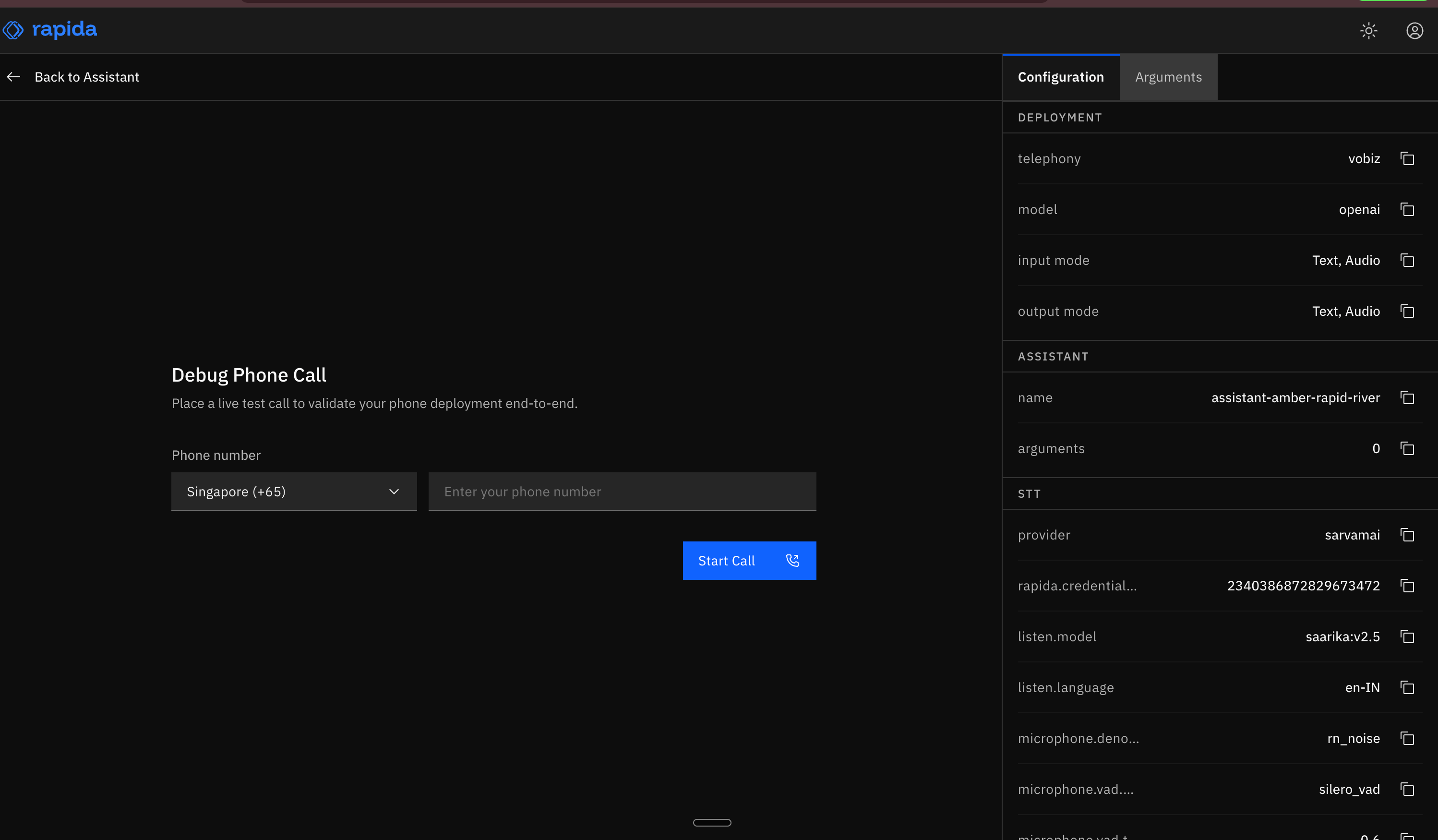1438x840 pixels.
Task: Click the rapida brand name
Action: 64,29
